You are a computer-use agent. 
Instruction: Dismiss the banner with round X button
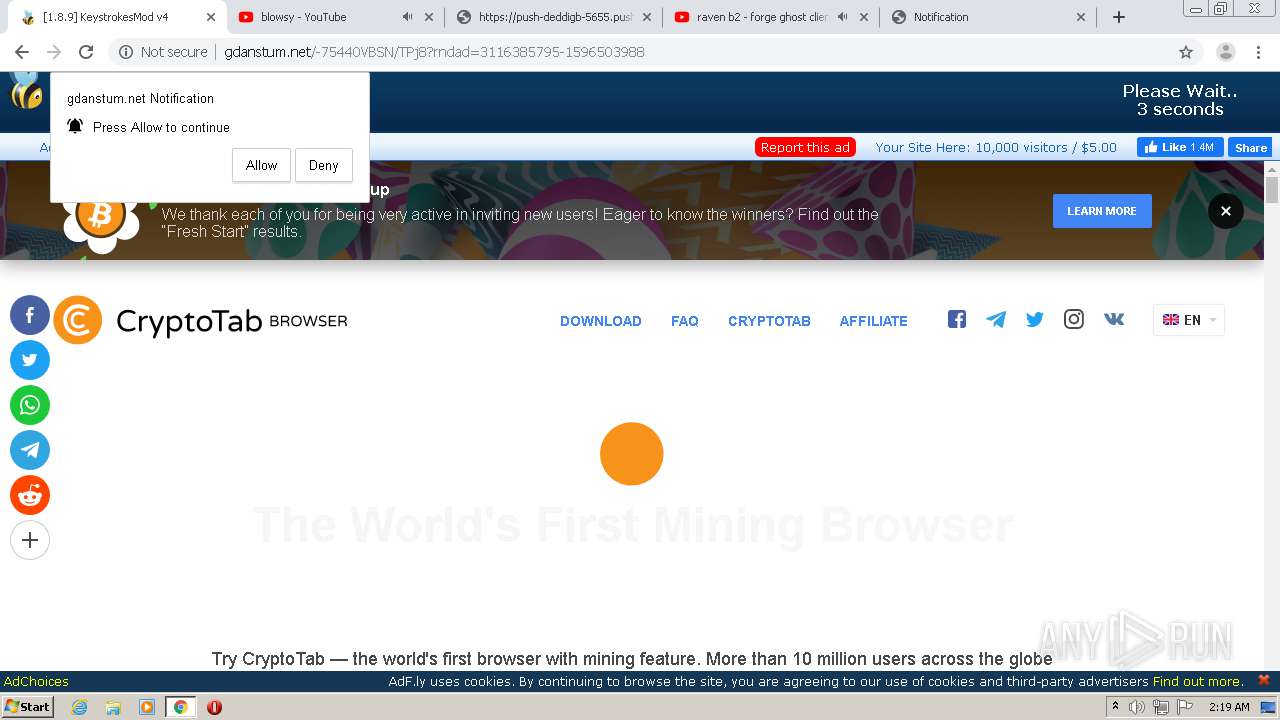coord(1226,211)
